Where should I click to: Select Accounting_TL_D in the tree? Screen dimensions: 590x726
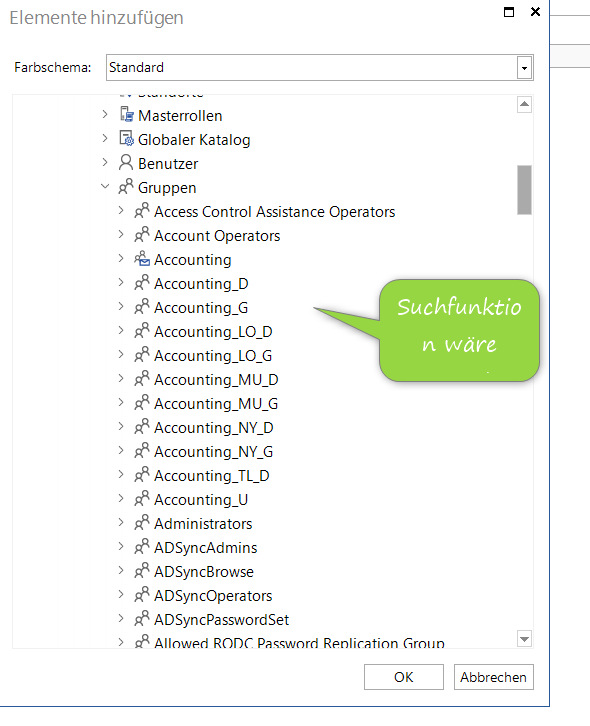pyautogui.click(x=212, y=476)
